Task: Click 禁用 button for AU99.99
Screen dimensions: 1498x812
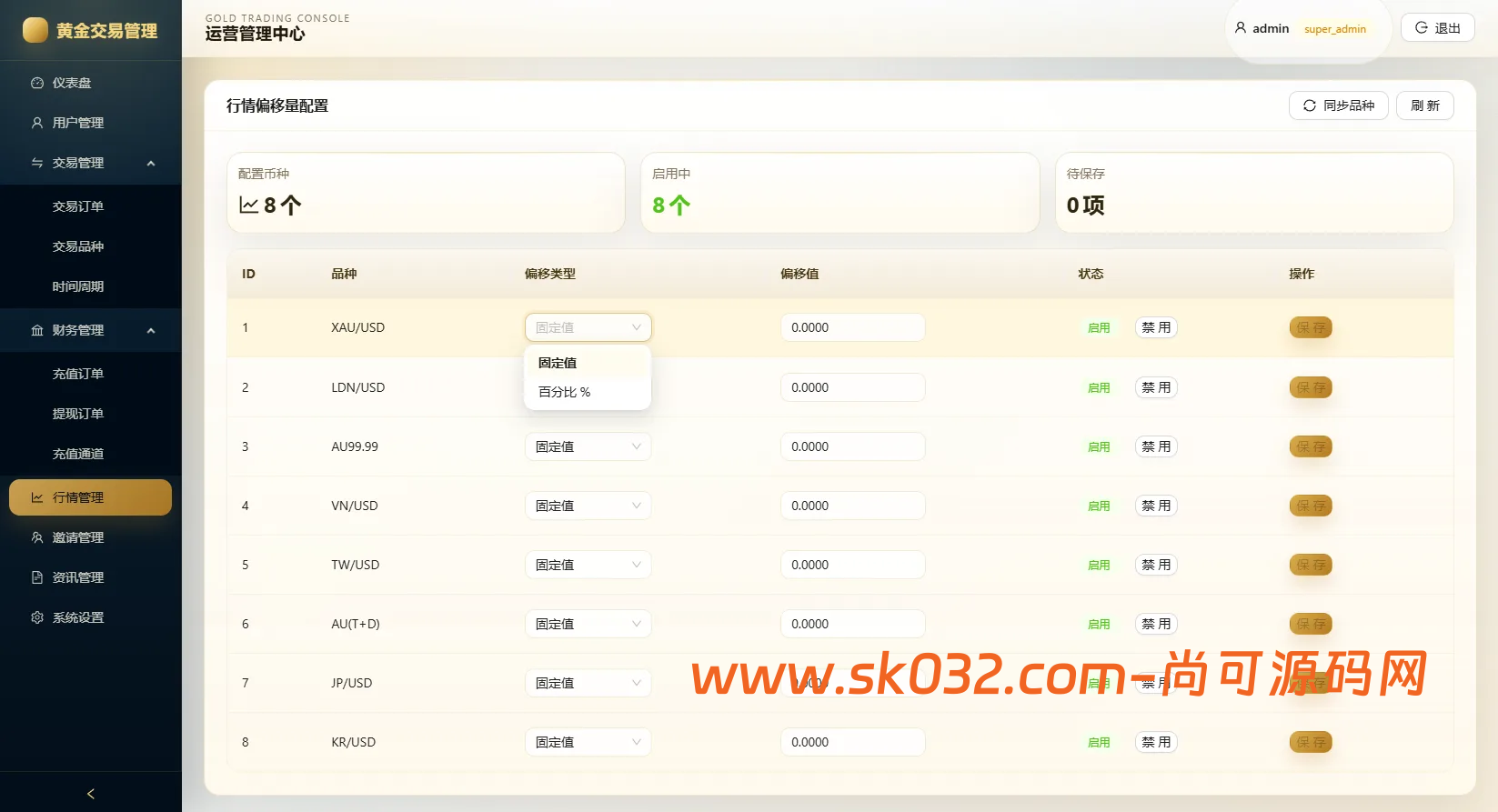Action: [x=1156, y=446]
